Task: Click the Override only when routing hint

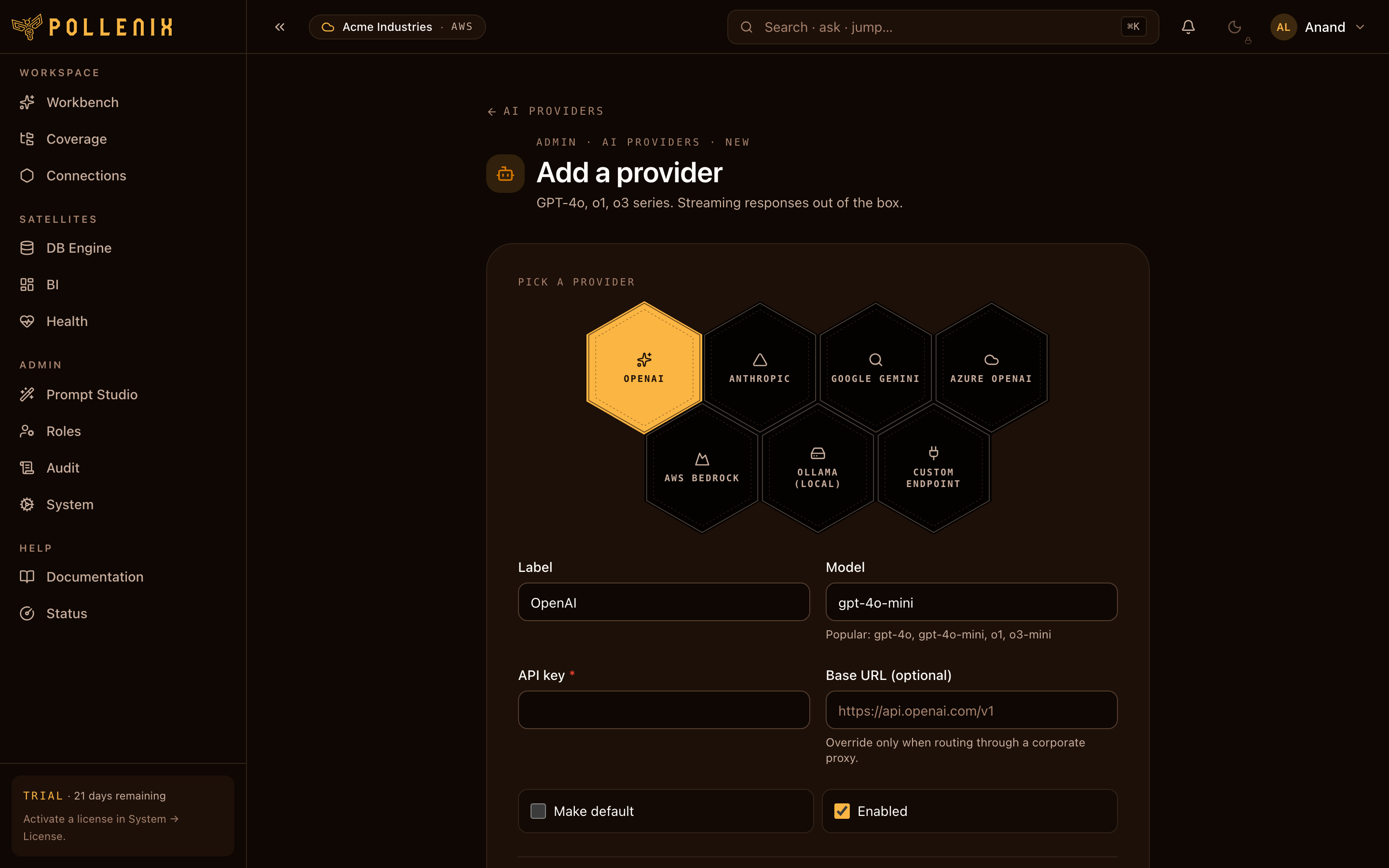Action: pos(955,750)
